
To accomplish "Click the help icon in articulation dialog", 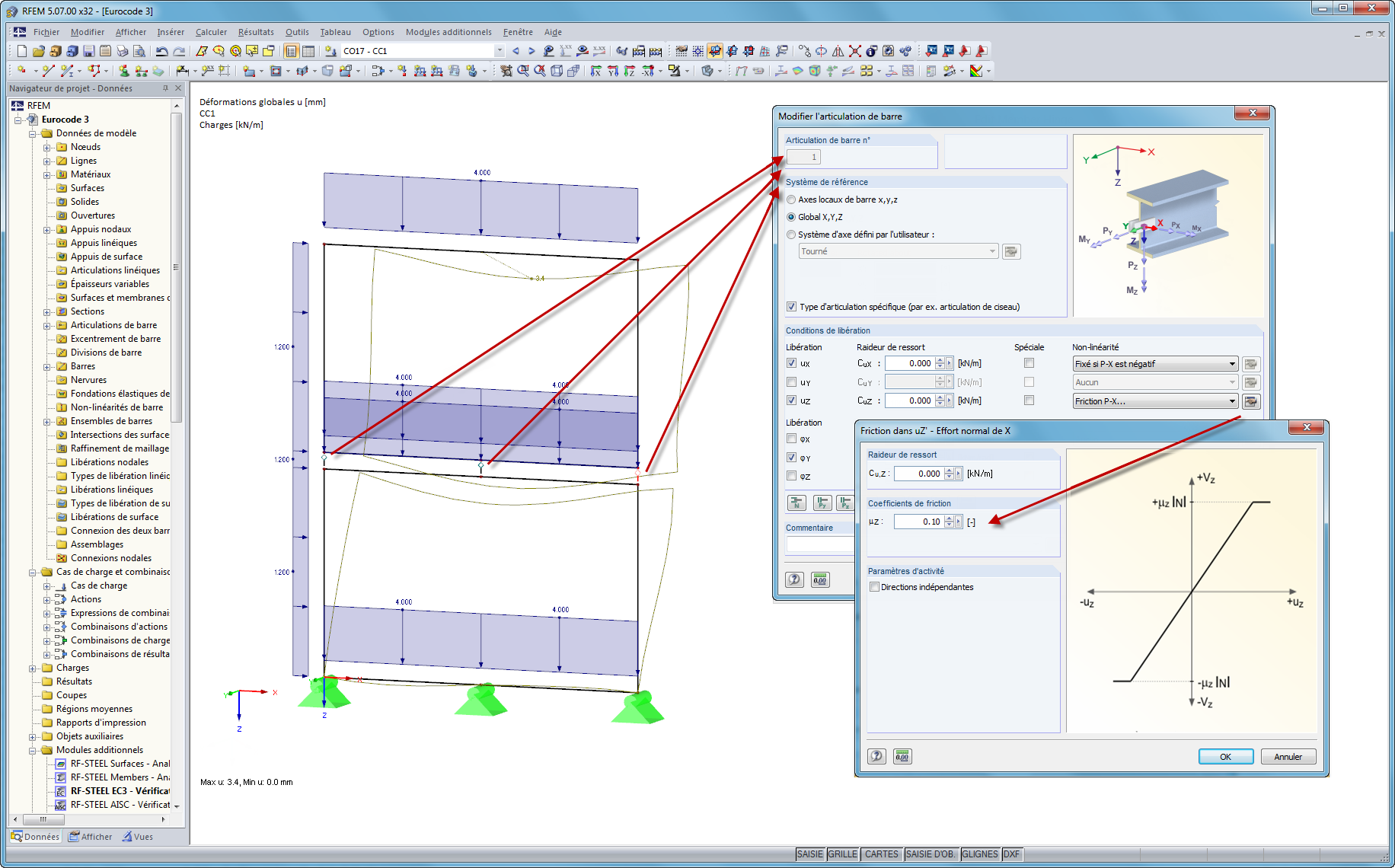I will point(794,579).
